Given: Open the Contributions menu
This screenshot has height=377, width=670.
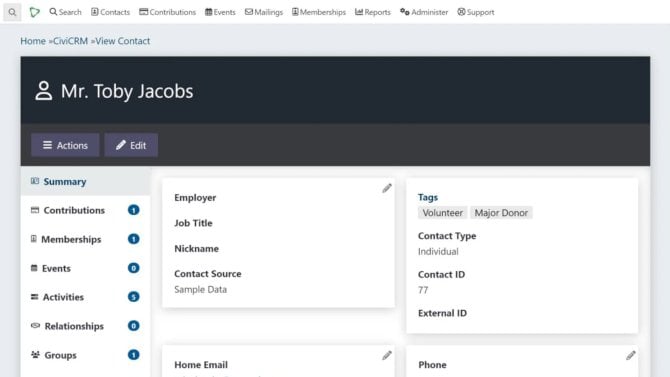Looking at the screenshot, I should [168, 12].
